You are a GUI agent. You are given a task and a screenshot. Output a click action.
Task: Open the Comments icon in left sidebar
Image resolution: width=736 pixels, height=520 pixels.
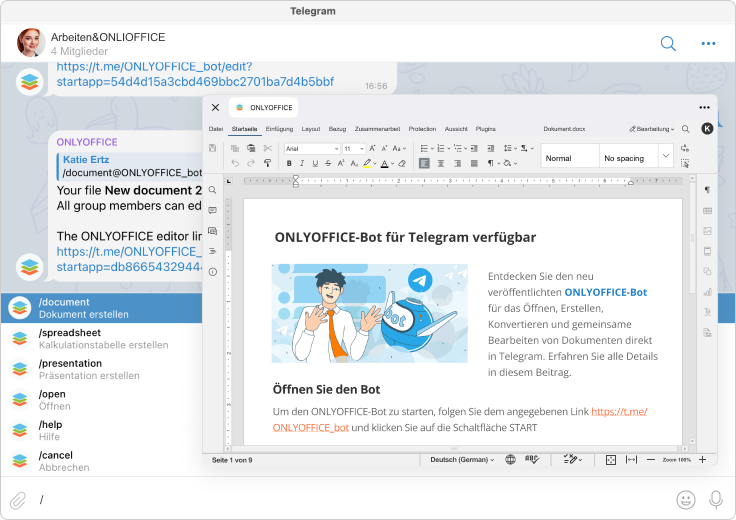[213, 210]
